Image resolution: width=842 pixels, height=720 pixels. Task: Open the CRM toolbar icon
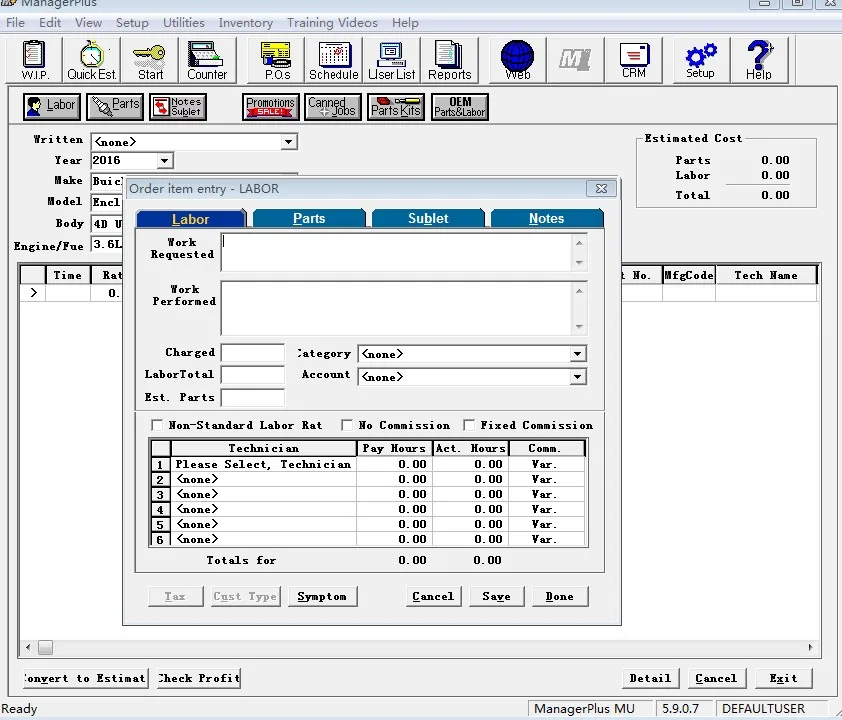click(x=634, y=60)
